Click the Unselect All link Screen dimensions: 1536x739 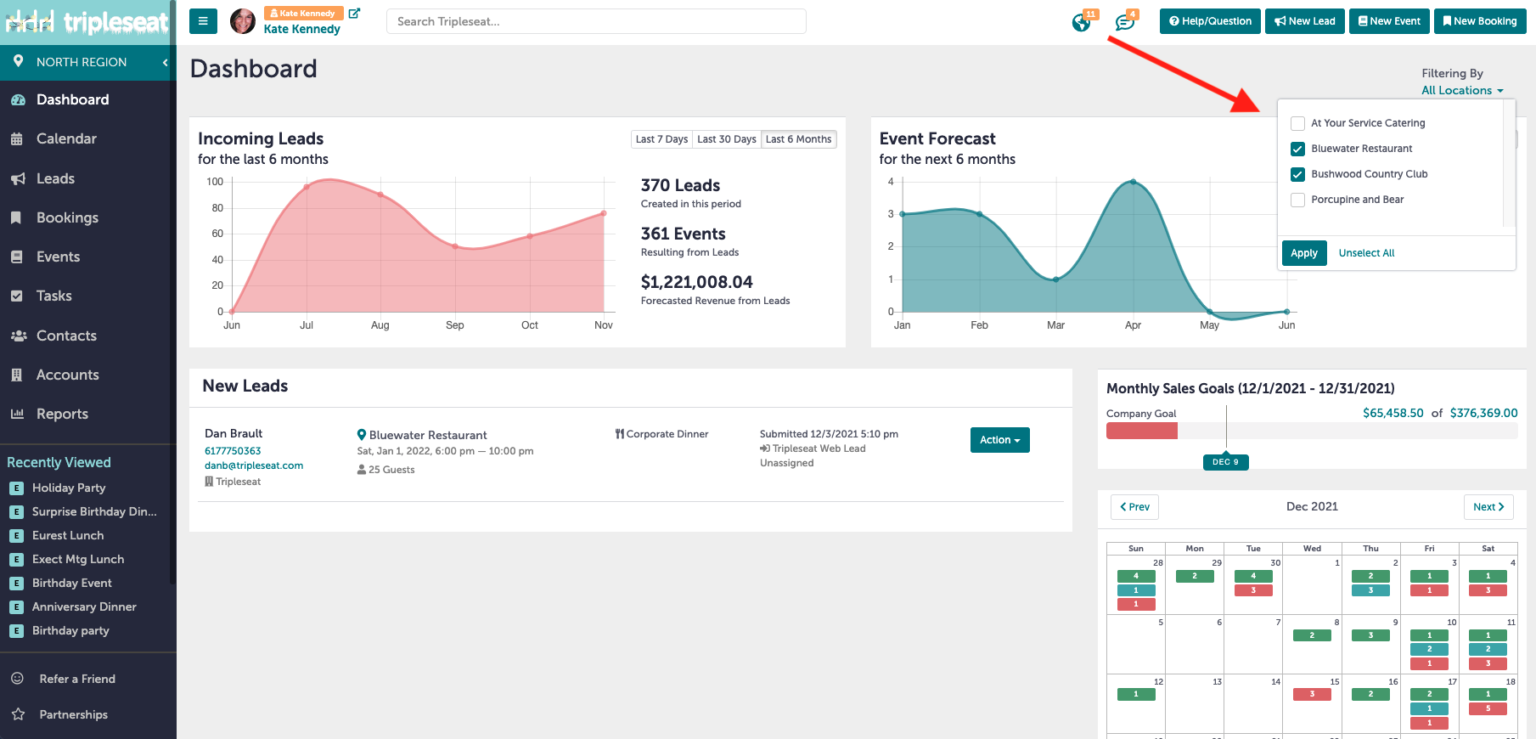coord(1366,253)
